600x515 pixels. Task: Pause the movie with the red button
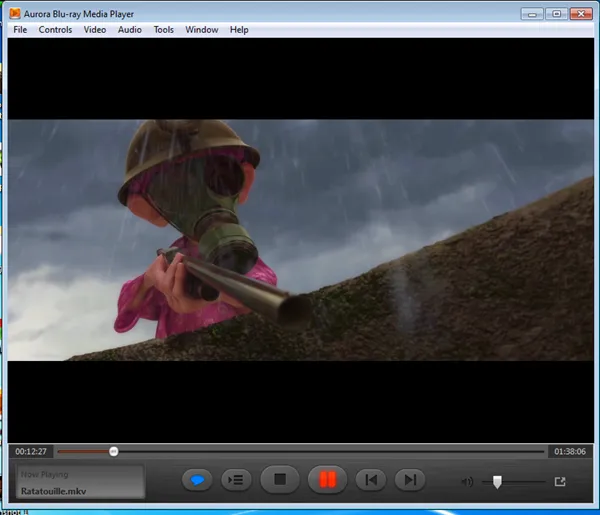pyautogui.click(x=326, y=480)
